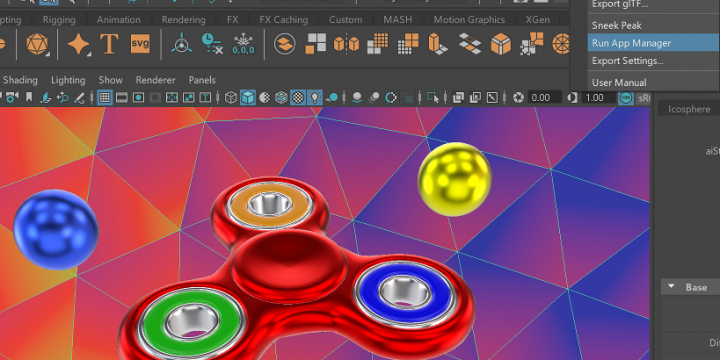
Task: Toggle Wireframe on Shaded
Action: coord(281,97)
